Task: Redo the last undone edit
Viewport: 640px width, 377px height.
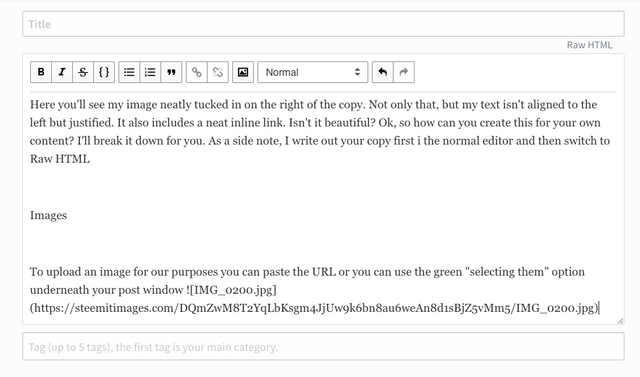Action: (x=404, y=72)
